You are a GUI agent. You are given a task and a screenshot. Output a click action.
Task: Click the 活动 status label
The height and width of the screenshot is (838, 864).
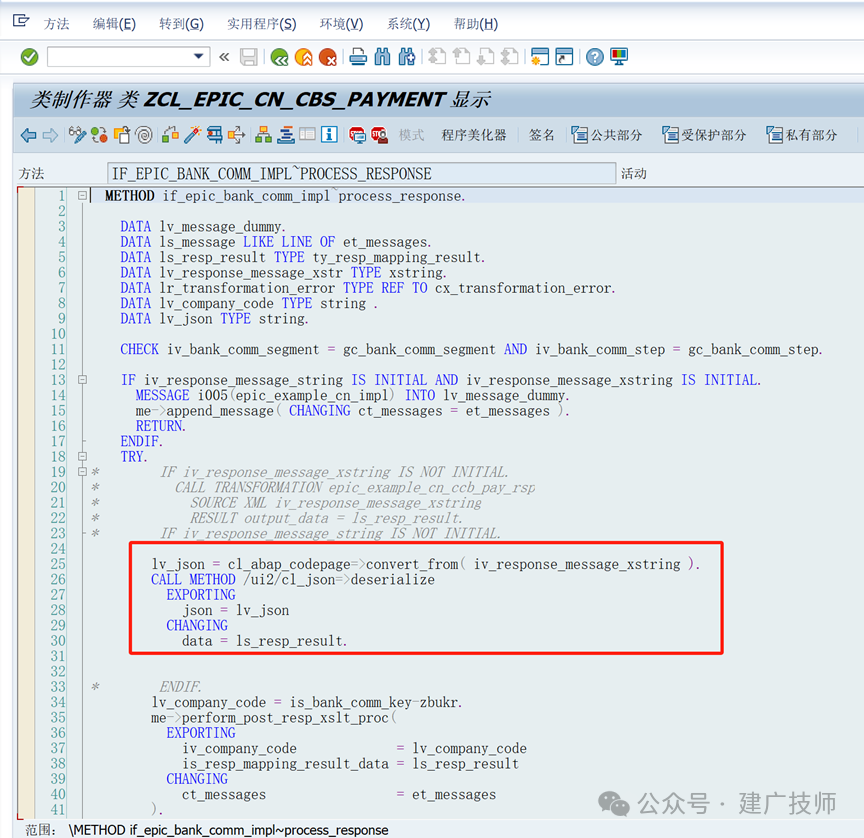(634, 174)
